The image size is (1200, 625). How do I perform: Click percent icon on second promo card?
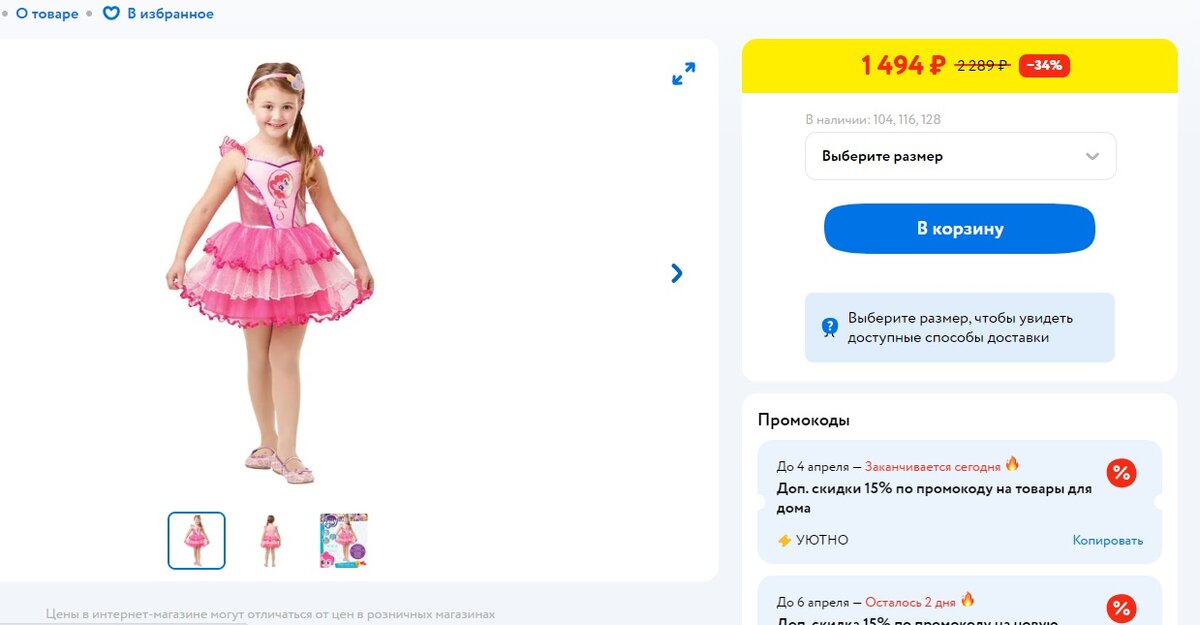(1122, 608)
